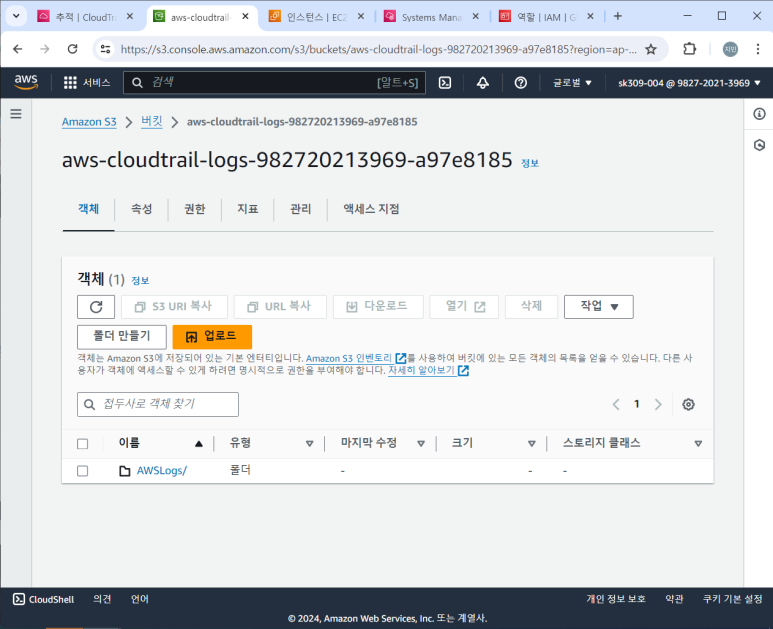This screenshot has width=773, height=629.
Task: Open the hamburger side navigation menu
Action: [16, 114]
